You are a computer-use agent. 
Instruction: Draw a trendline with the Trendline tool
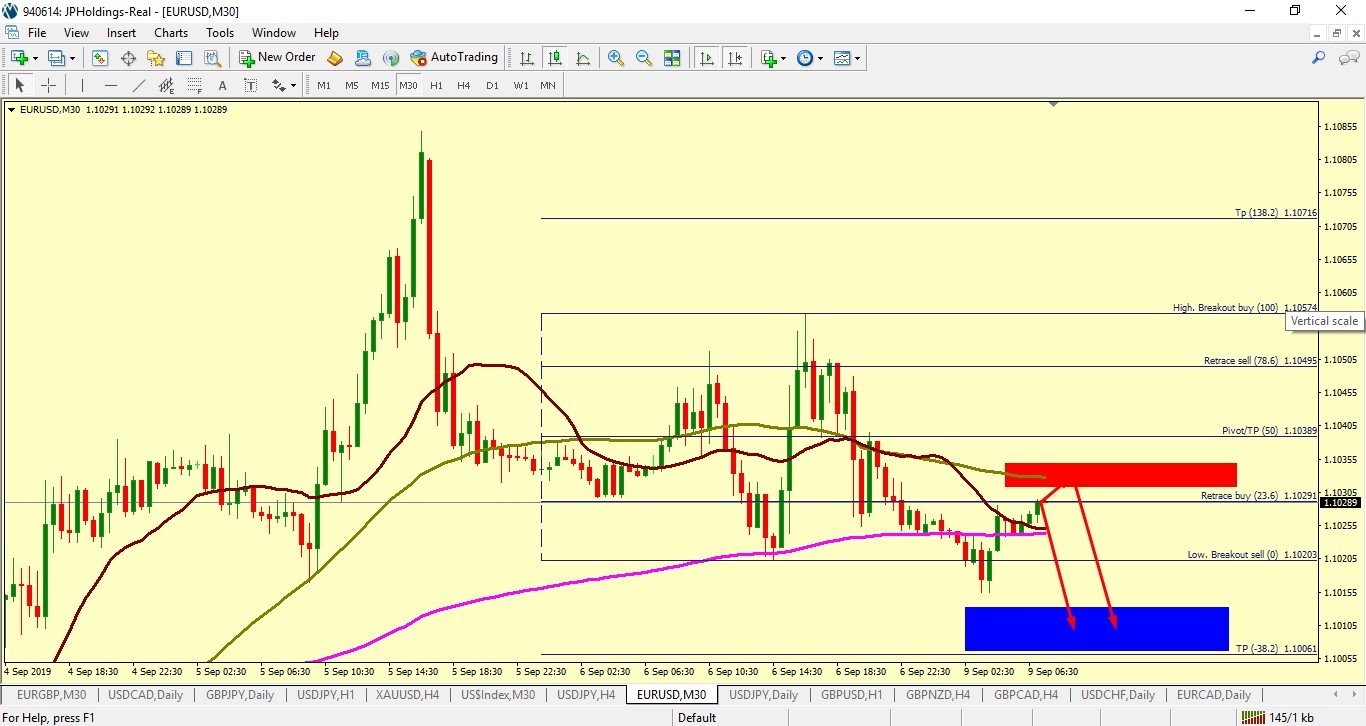point(138,85)
